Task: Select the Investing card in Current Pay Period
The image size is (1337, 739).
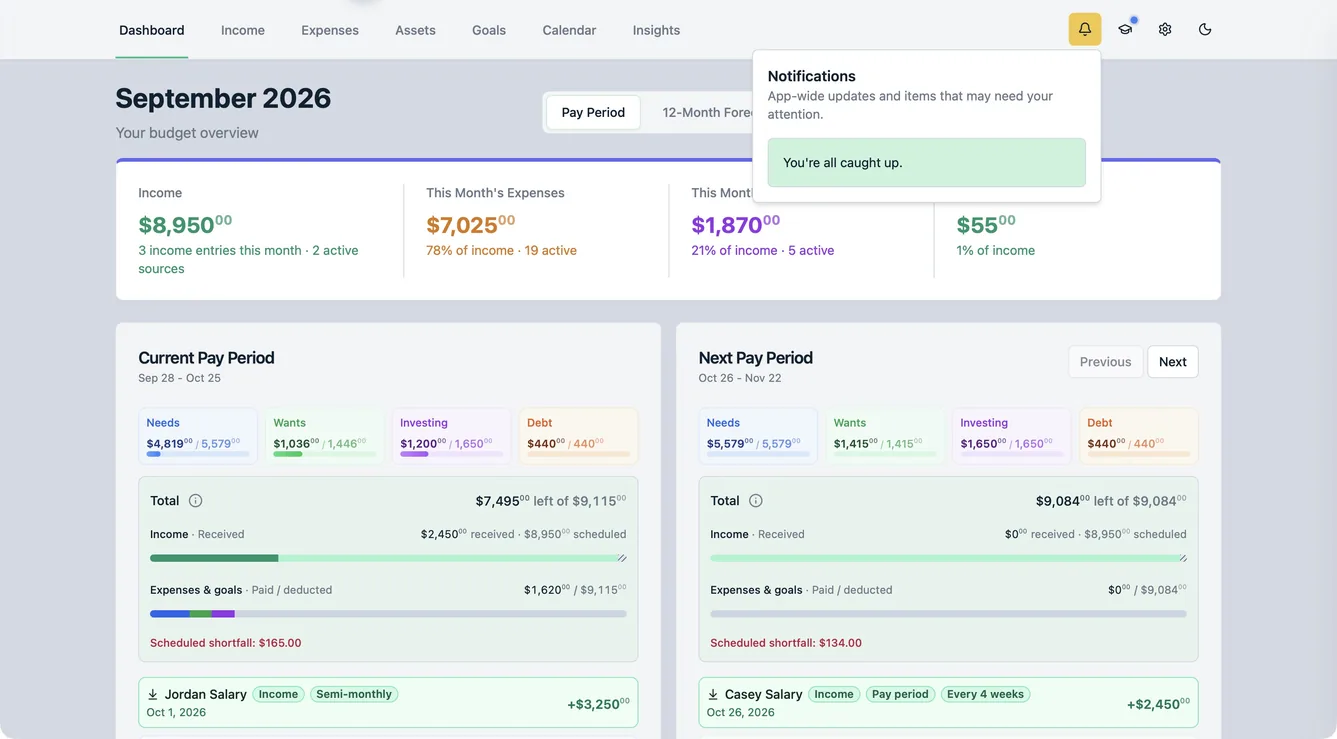Action: [452, 436]
